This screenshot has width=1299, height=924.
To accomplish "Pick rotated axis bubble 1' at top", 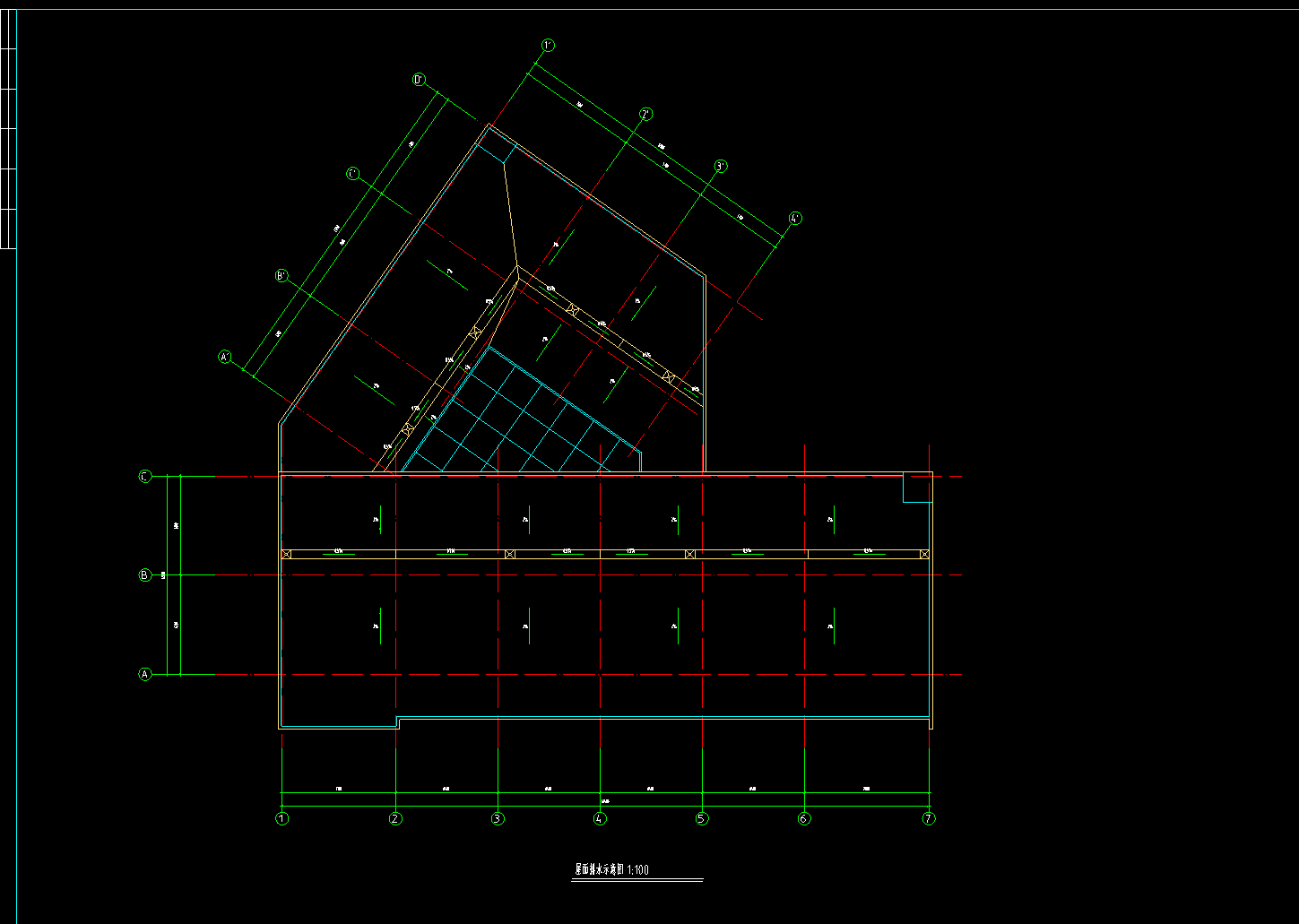I will click(548, 45).
